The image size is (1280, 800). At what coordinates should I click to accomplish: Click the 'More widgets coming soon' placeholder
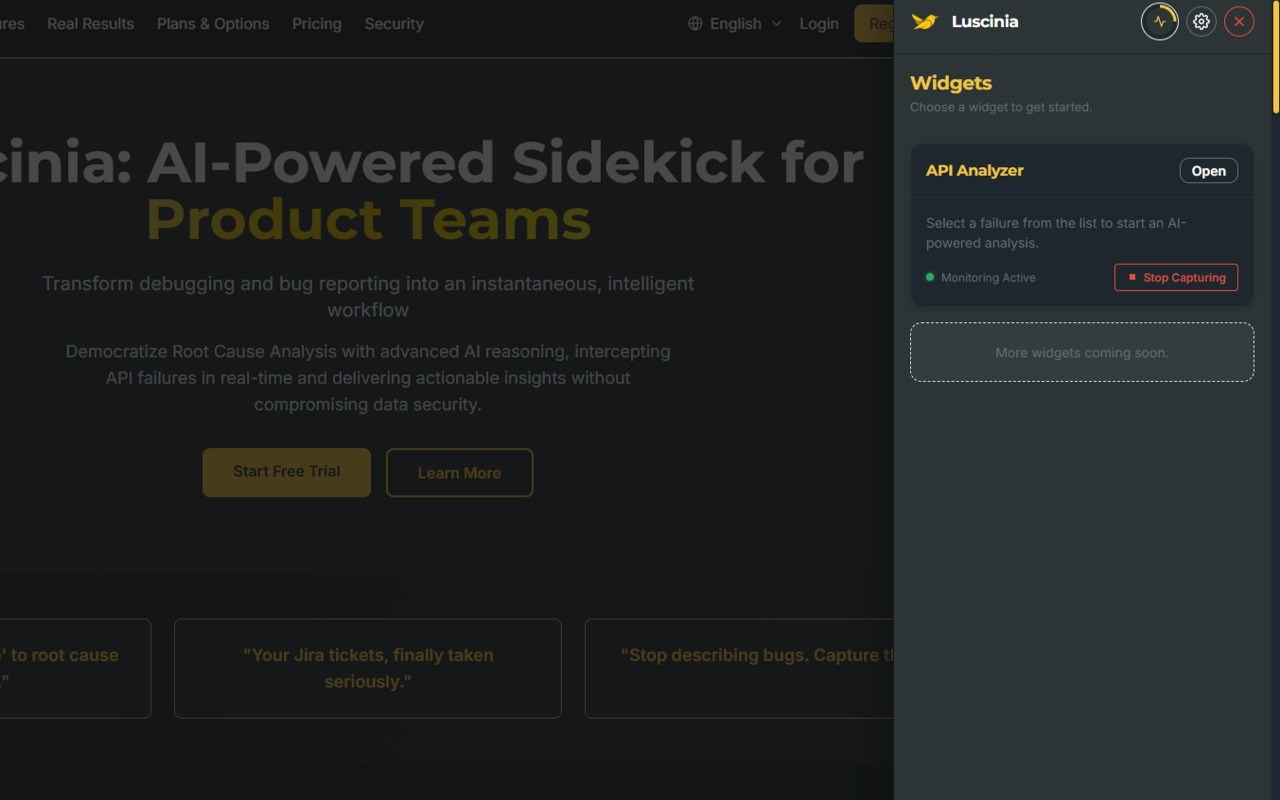pyautogui.click(x=1082, y=352)
